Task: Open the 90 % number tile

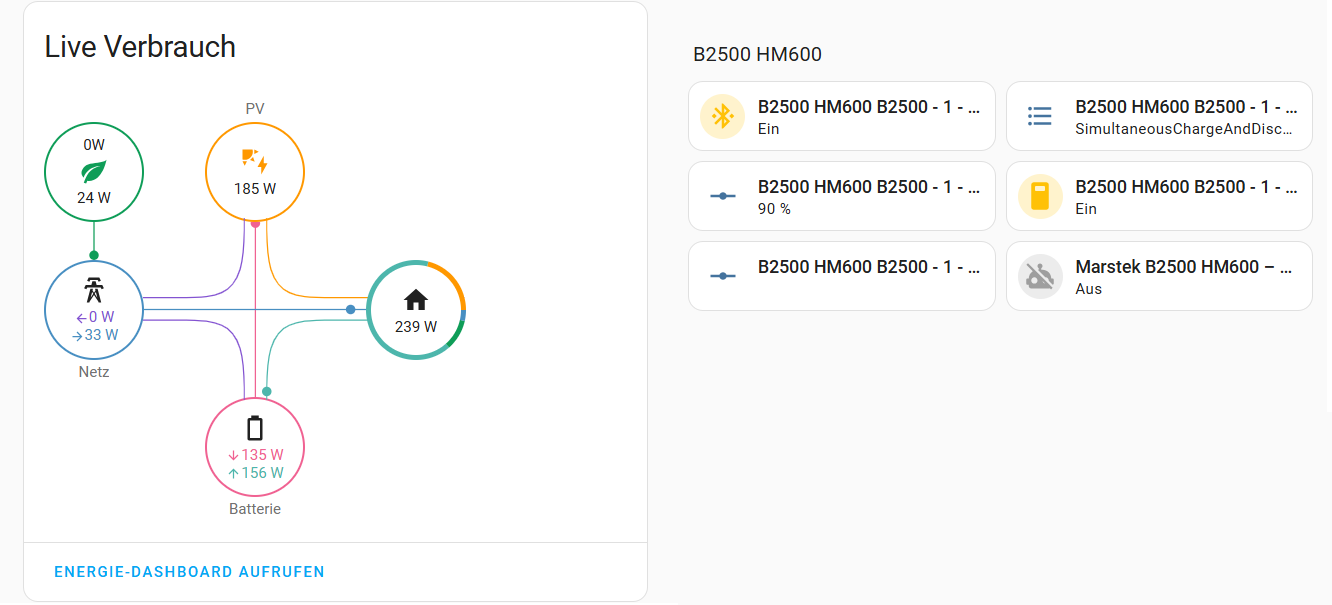Action: [x=842, y=196]
